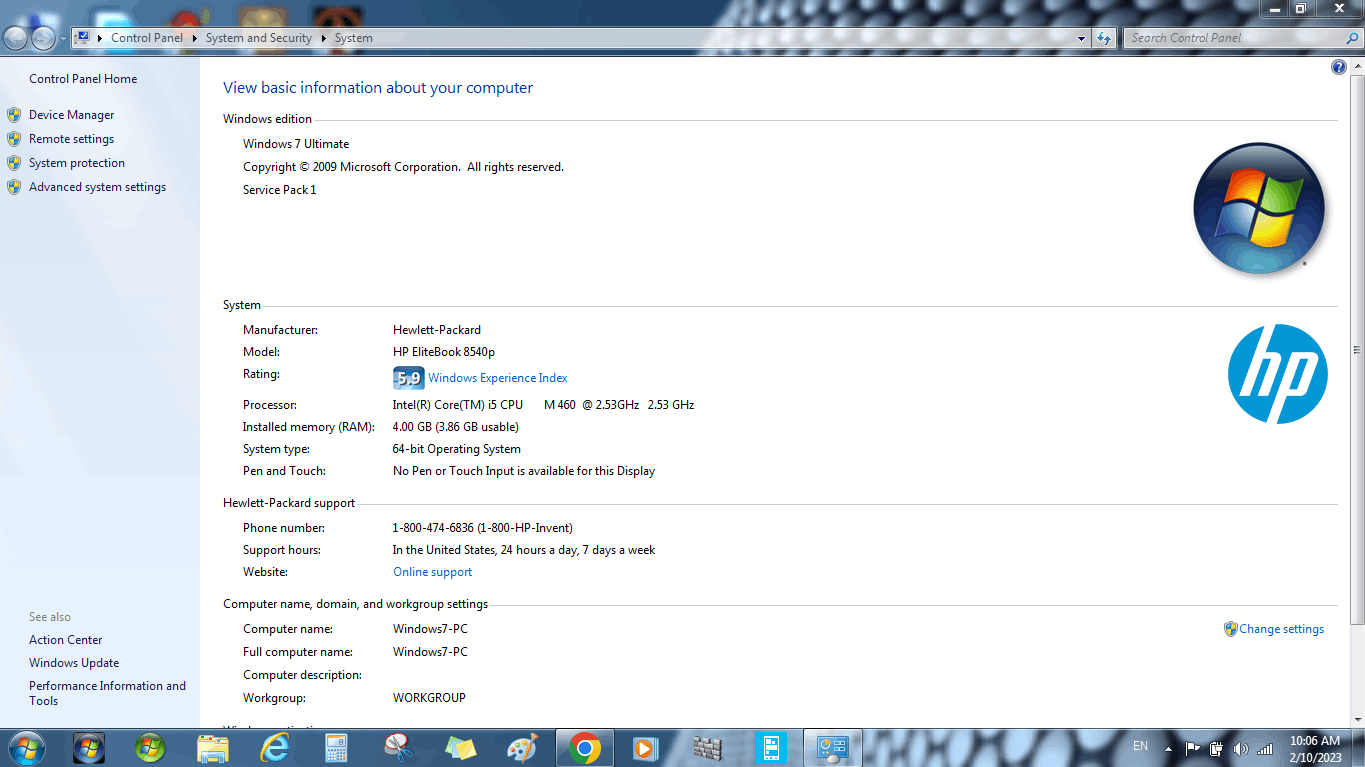The width and height of the screenshot is (1365, 767).
Task: Click '64-bit Operating System' text
Action: coord(457,449)
